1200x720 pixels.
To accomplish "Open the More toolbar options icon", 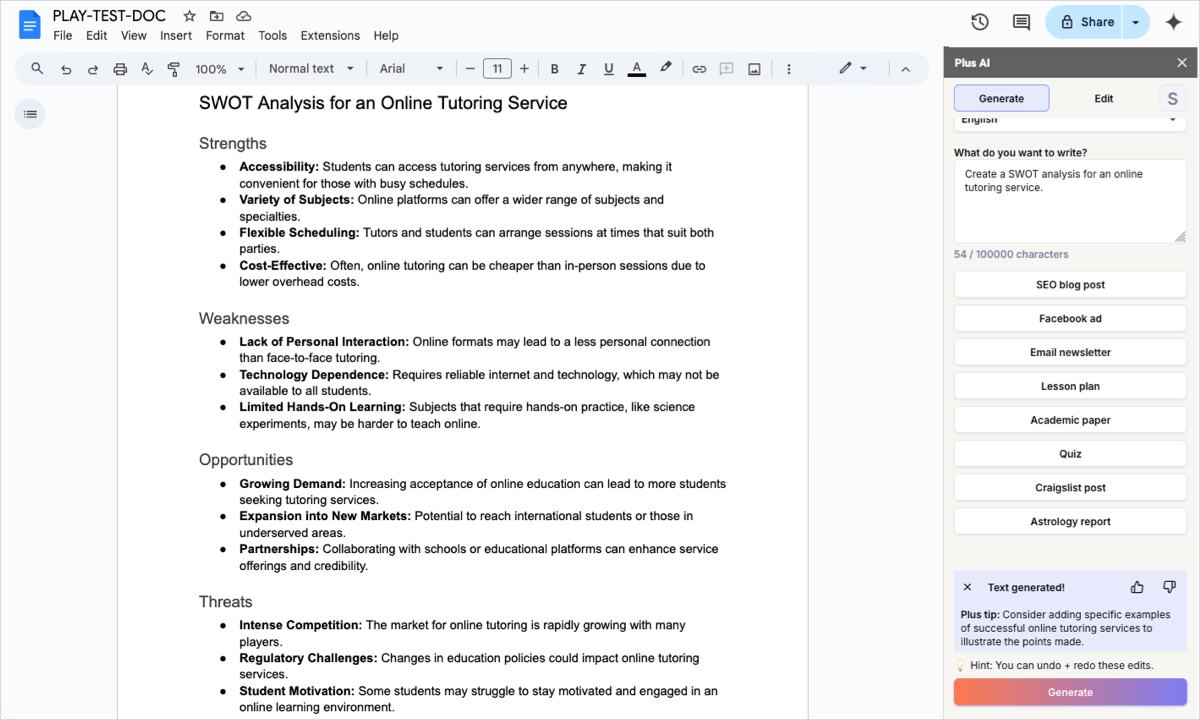I will click(789, 69).
